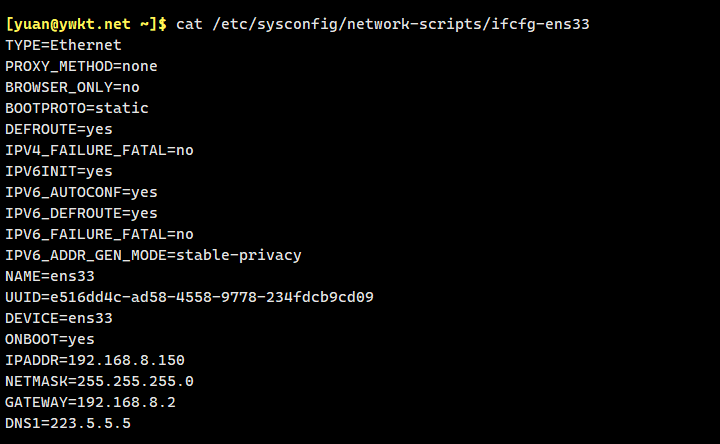The height and width of the screenshot is (444, 720).
Task: Click the BROWSER_ONLY=no entry
Action: point(72,87)
